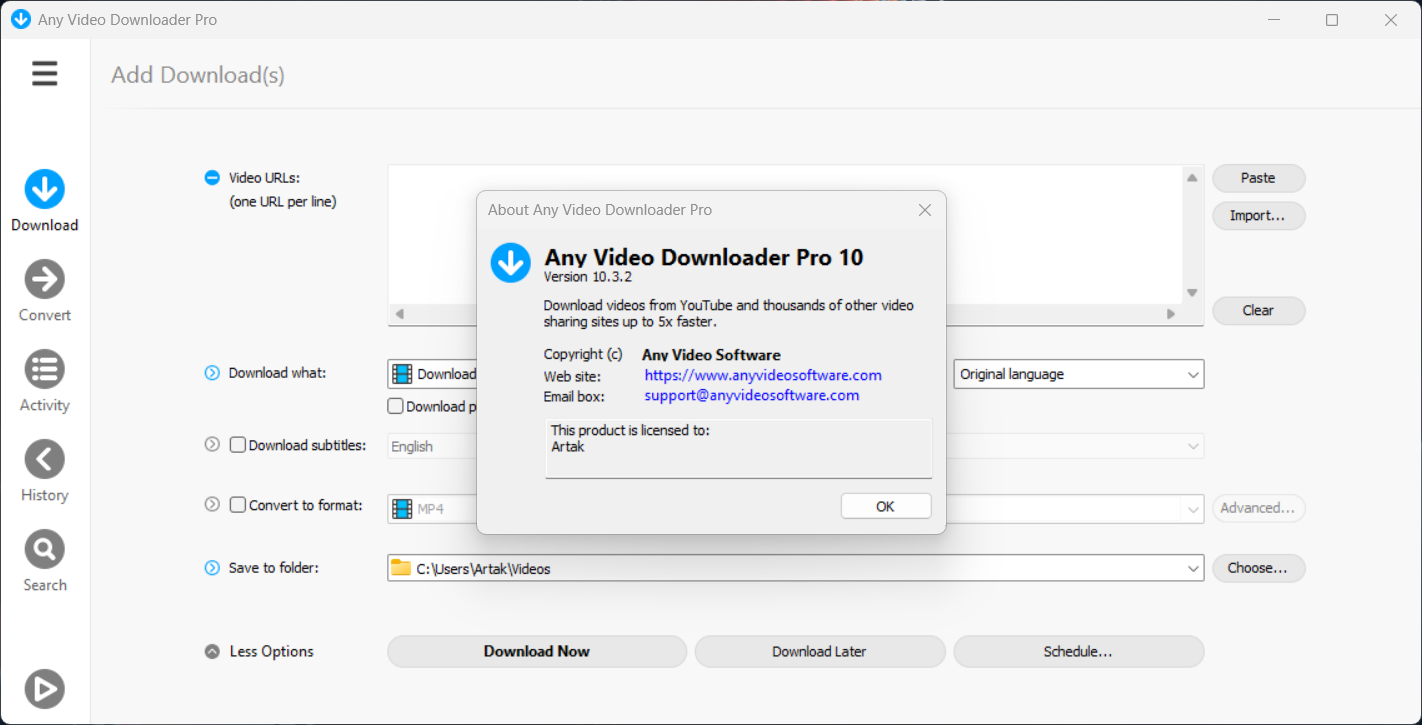Image resolution: width=1422 pixels, height=725 pixels.
Task: Toggle the checkbox below Download what field
Action: [396, 406]
